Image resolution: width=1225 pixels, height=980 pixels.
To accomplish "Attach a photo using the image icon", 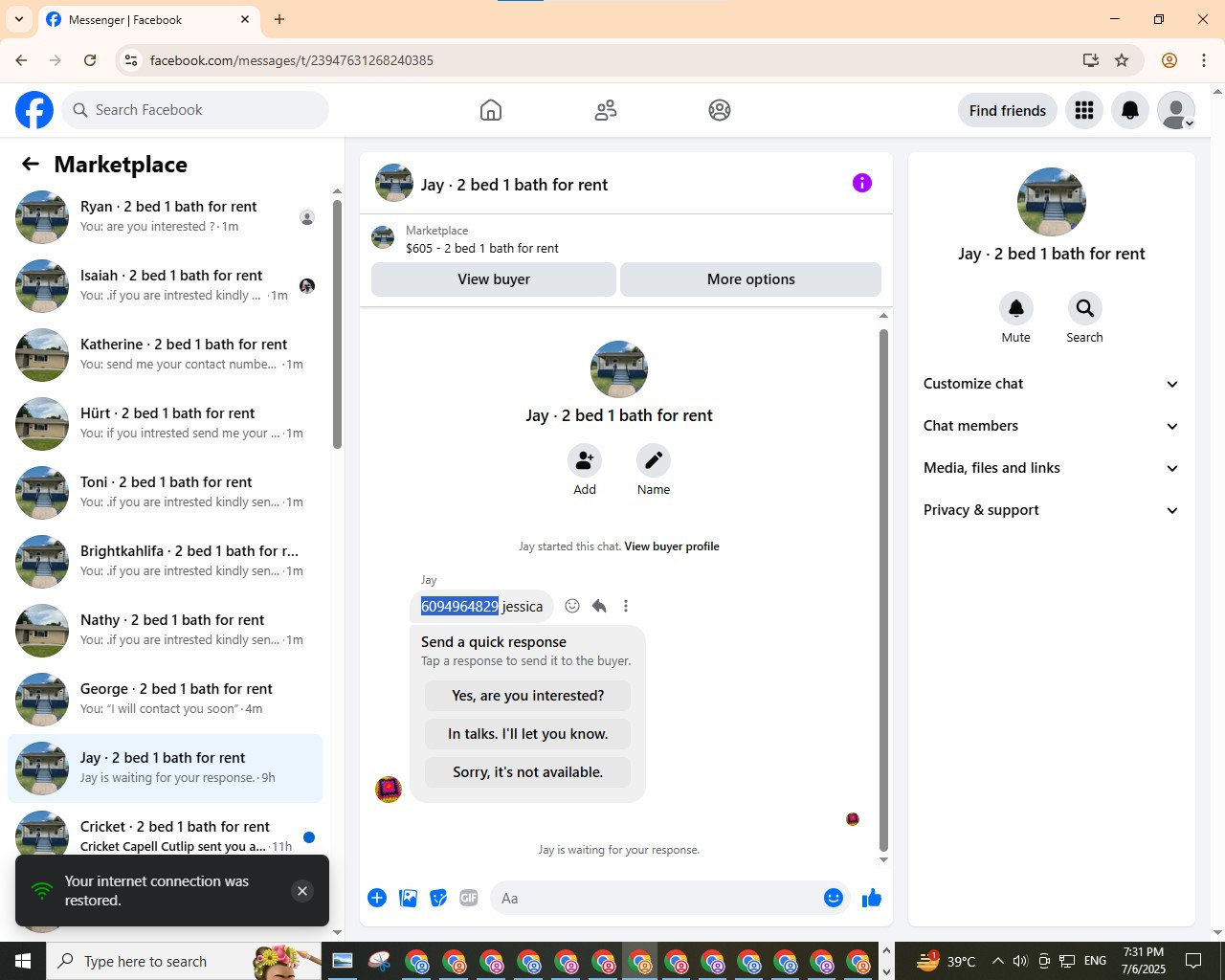I will coord(408,898).
